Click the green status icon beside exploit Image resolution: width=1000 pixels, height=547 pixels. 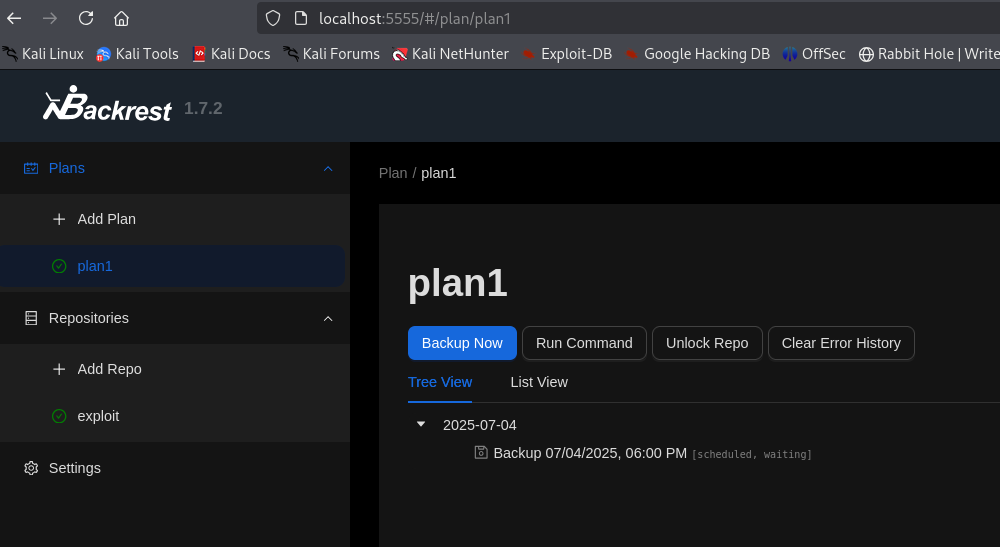coord(59,416)
